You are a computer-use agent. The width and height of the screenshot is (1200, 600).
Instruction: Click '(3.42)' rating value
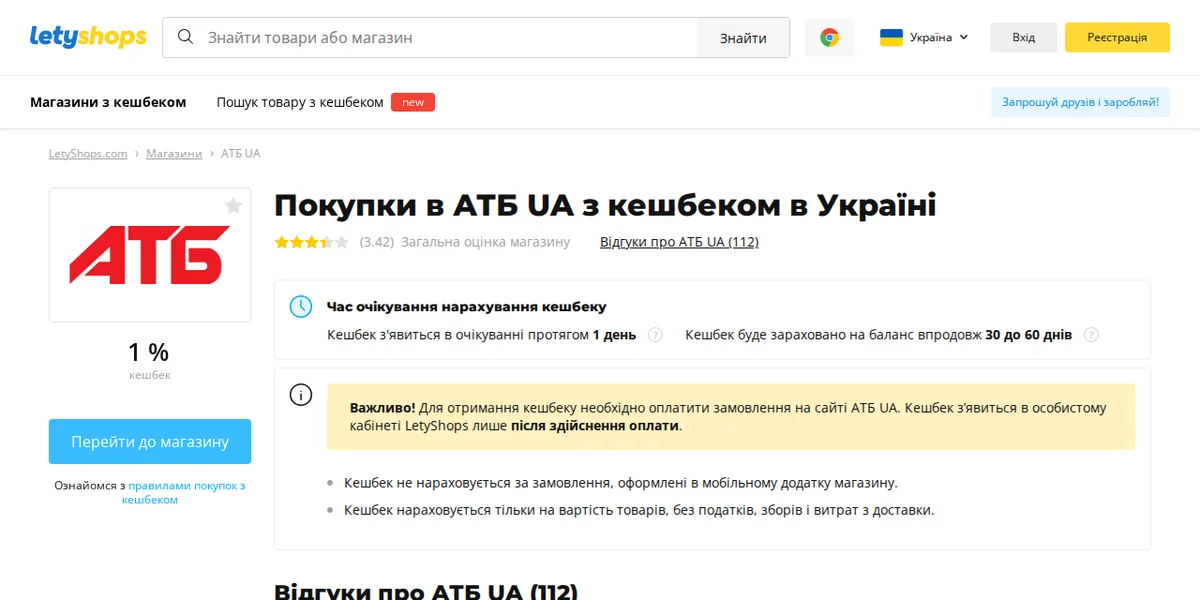point(377,242)
